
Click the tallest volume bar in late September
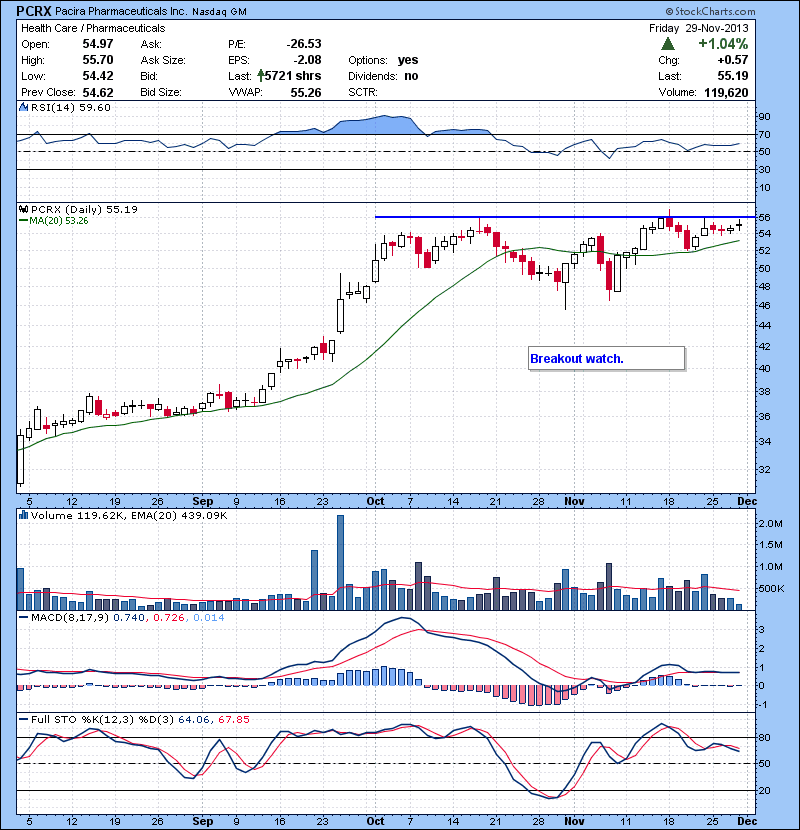[340, 563]
